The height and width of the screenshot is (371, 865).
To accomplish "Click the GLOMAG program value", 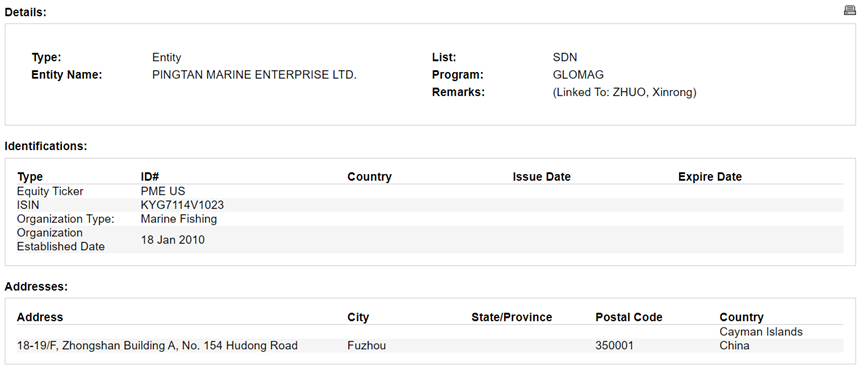I will coord(578,75).
